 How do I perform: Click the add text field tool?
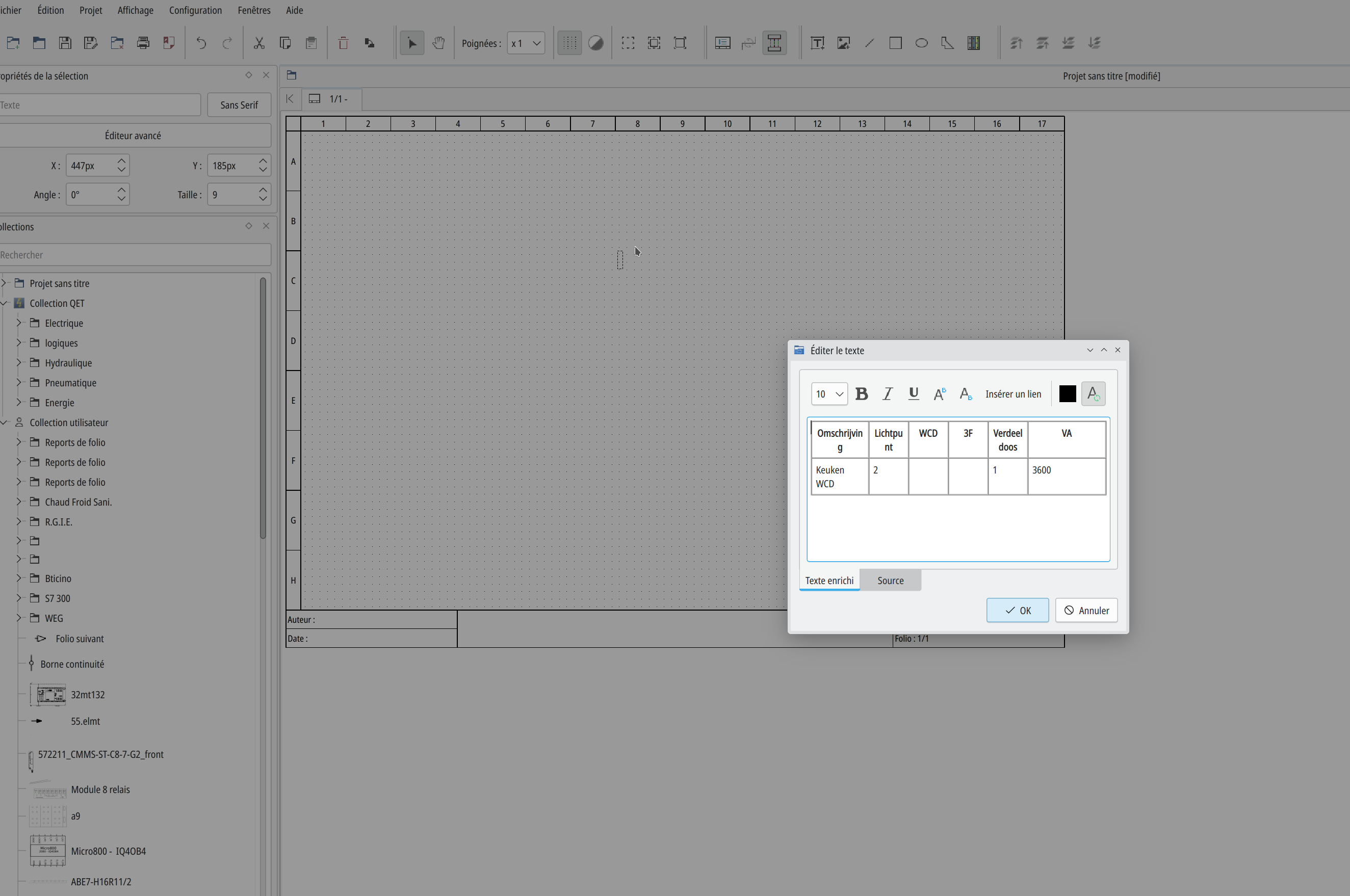pyautogui.click(x=817, y=43)
